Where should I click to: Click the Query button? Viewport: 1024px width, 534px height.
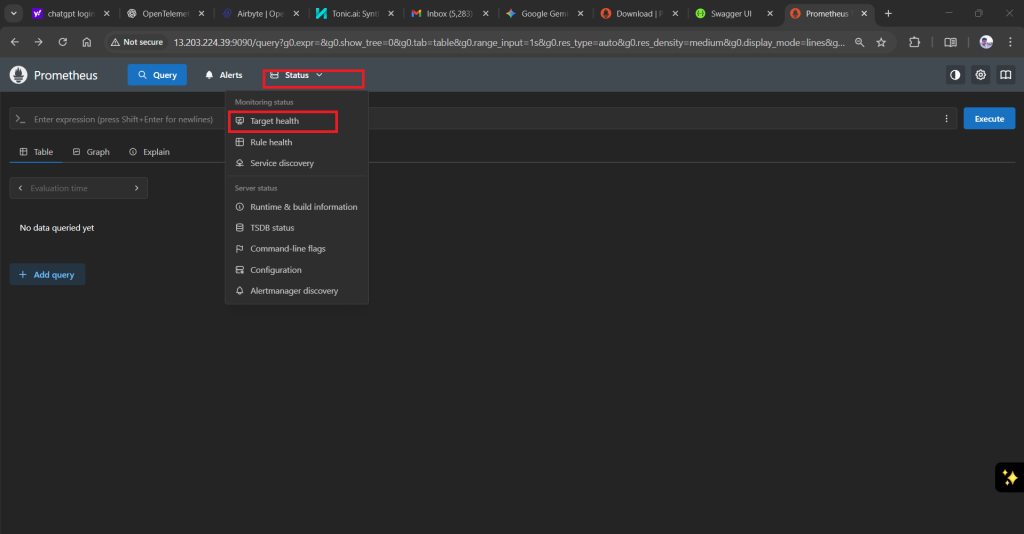click(157, 75)
